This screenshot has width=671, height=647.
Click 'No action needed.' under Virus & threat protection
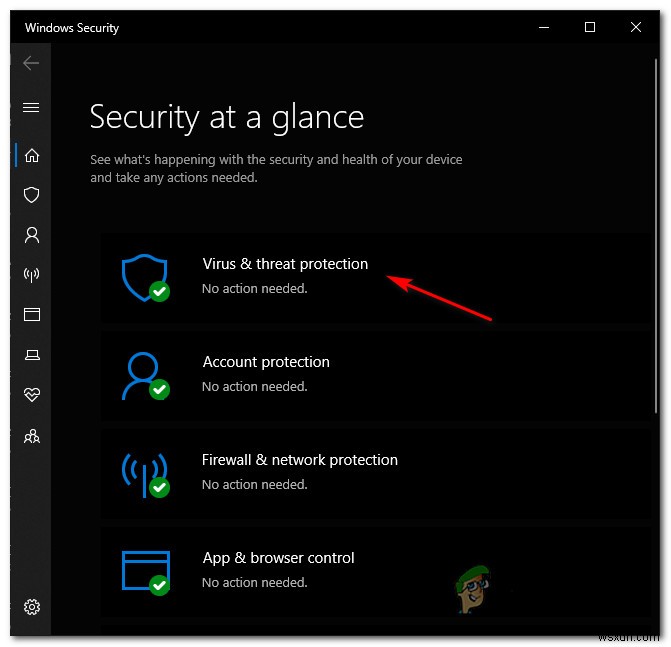(255, 288)
